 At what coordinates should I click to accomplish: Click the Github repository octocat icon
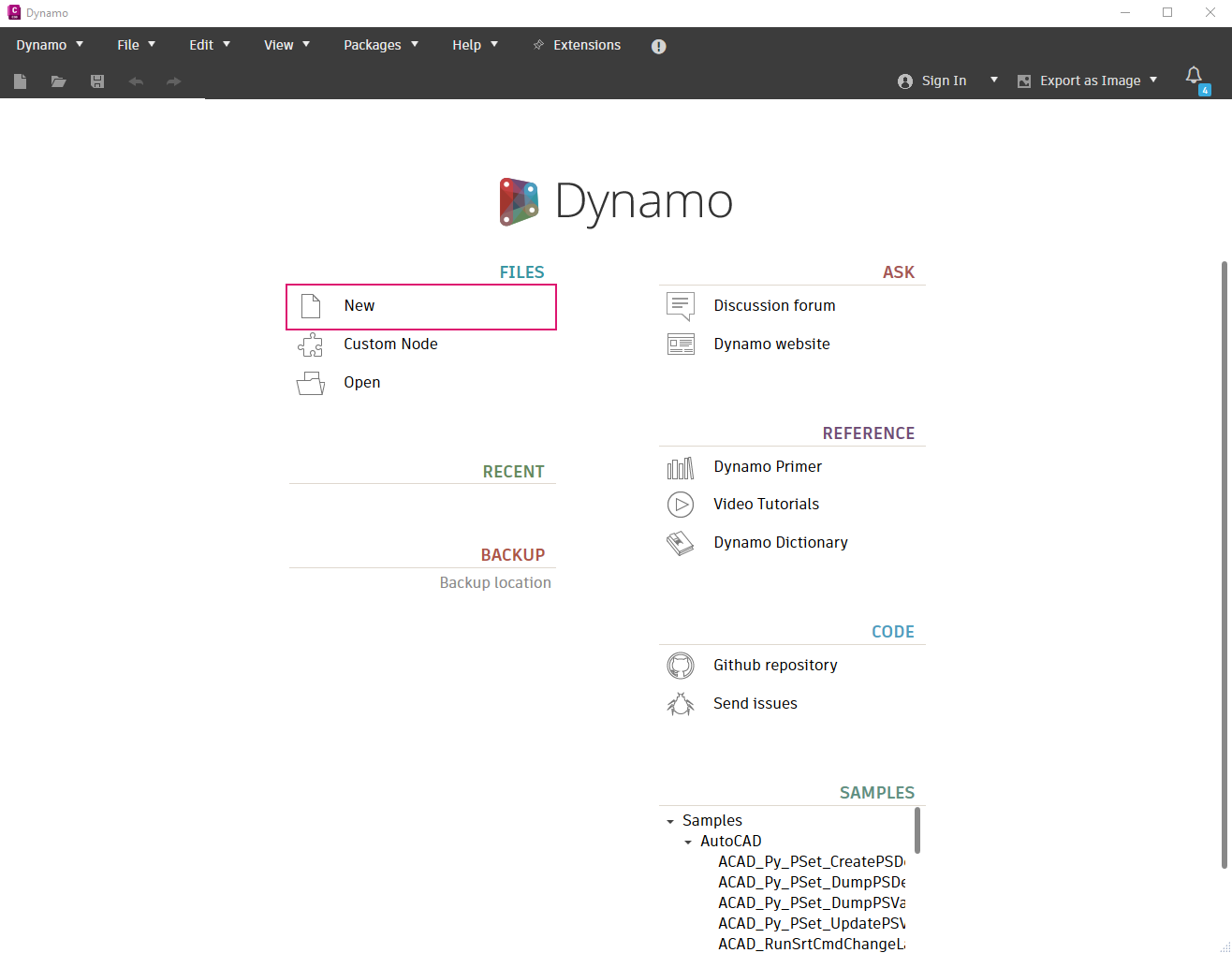(681, 666)
